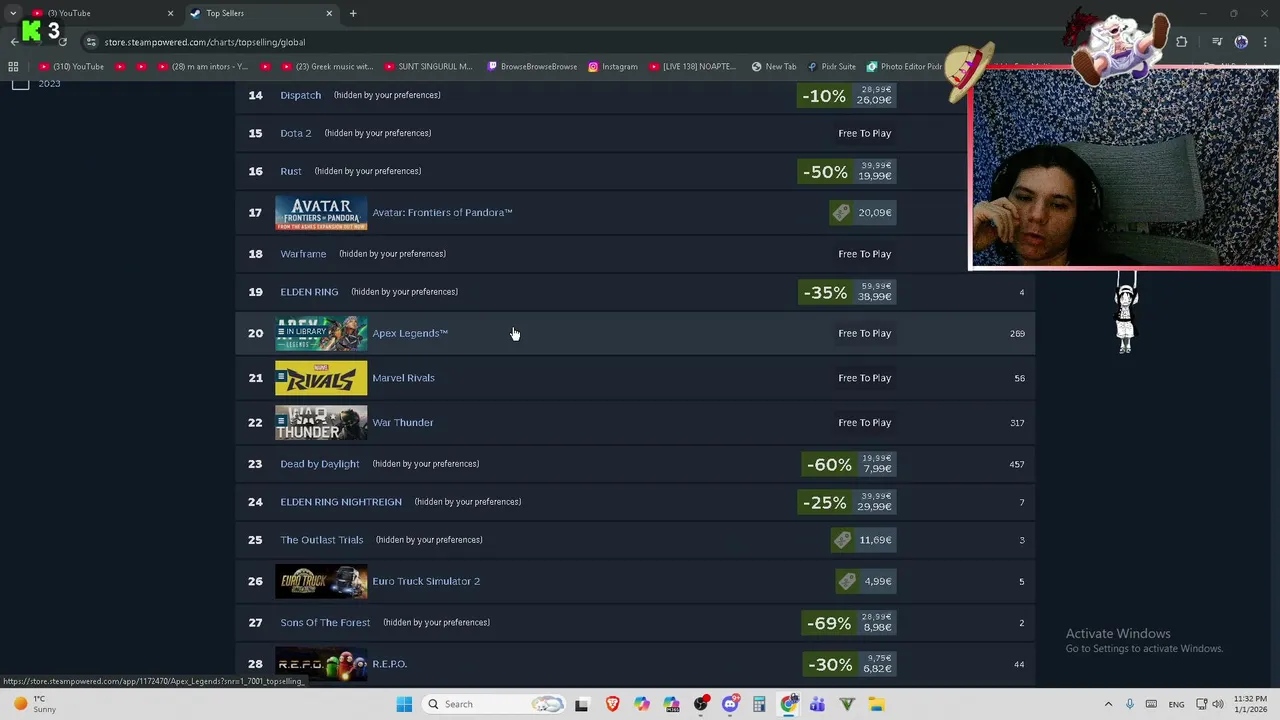Open Calculator from the taskbar
1280x720 pixels.
point(759,704)
